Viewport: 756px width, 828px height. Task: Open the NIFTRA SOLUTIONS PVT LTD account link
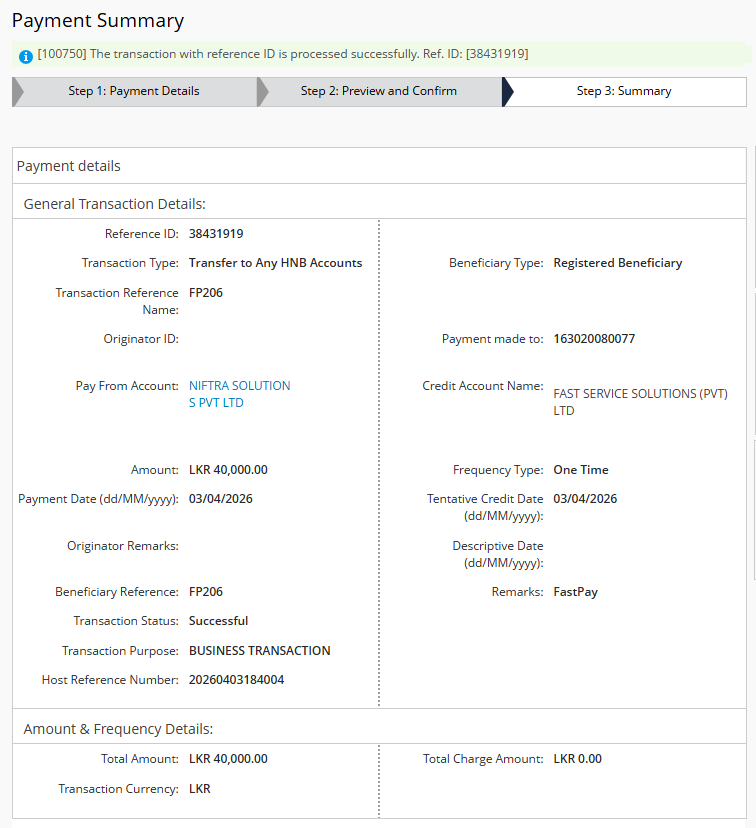pos(239,394)
